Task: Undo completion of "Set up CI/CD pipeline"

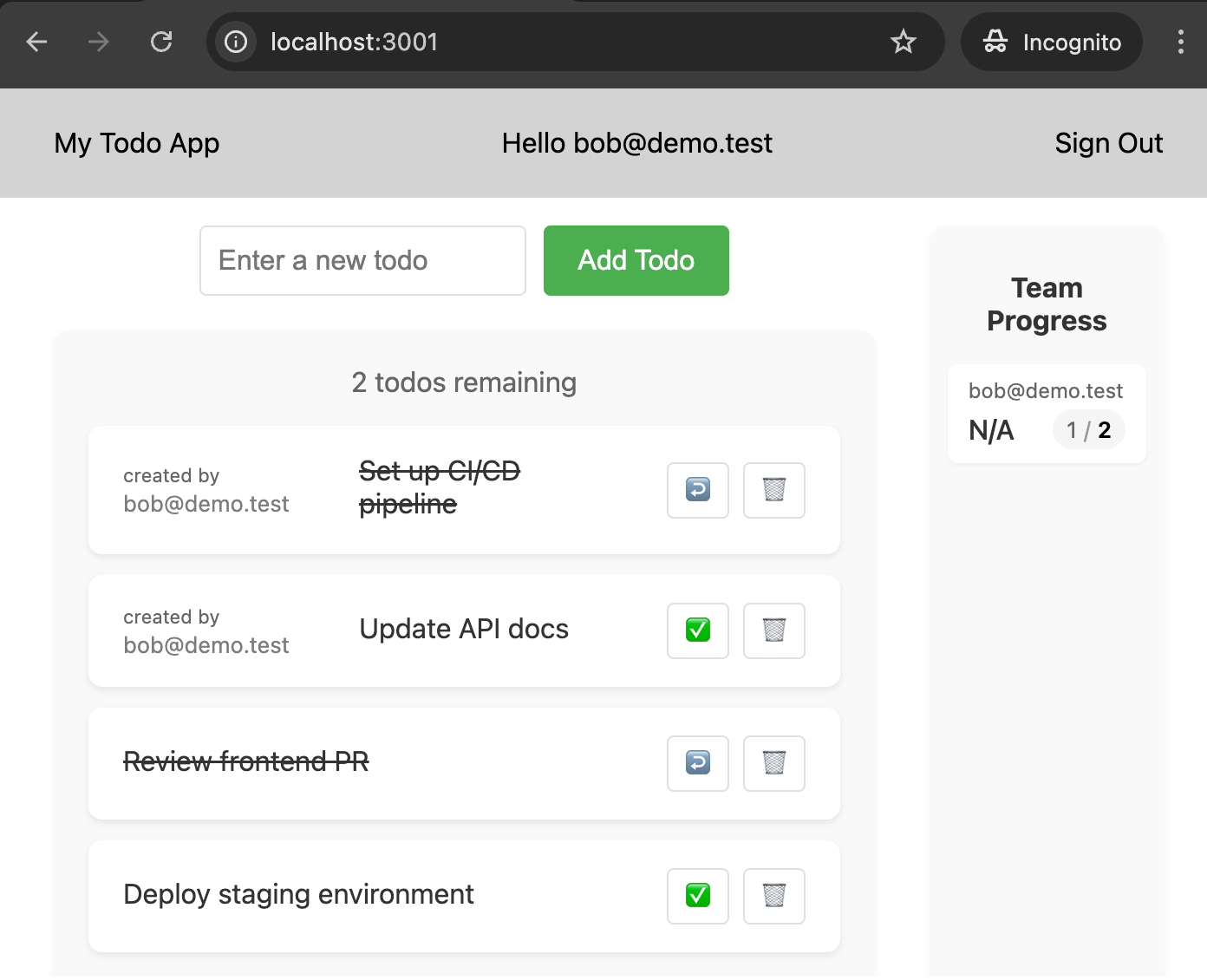Action: tap(697, 490)
